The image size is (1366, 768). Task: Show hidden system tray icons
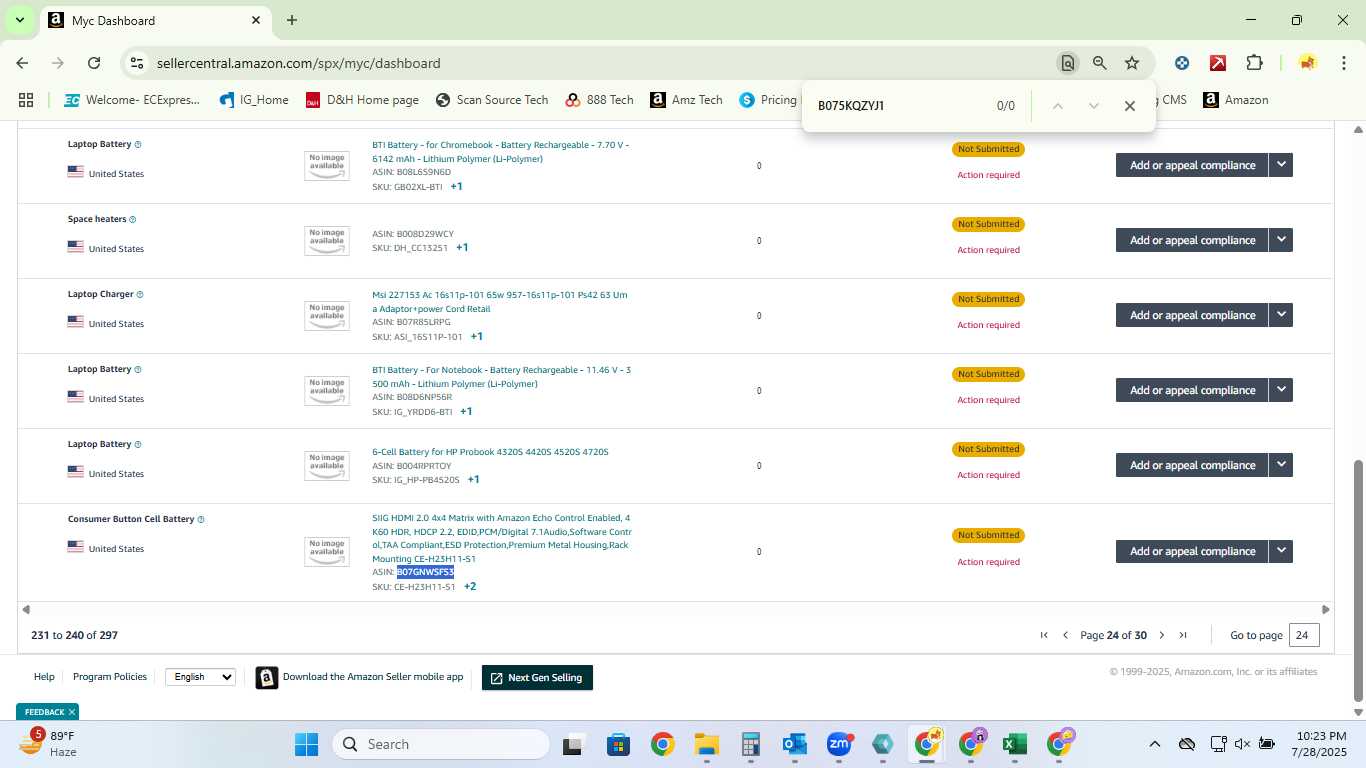[1154, 744]
